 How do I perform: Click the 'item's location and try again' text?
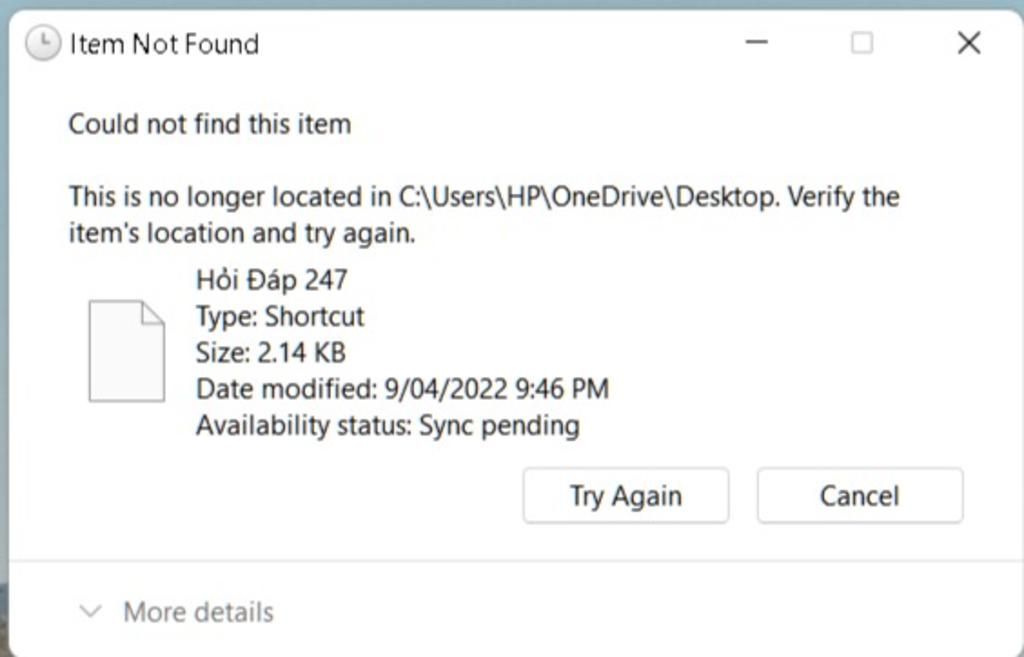242,233
